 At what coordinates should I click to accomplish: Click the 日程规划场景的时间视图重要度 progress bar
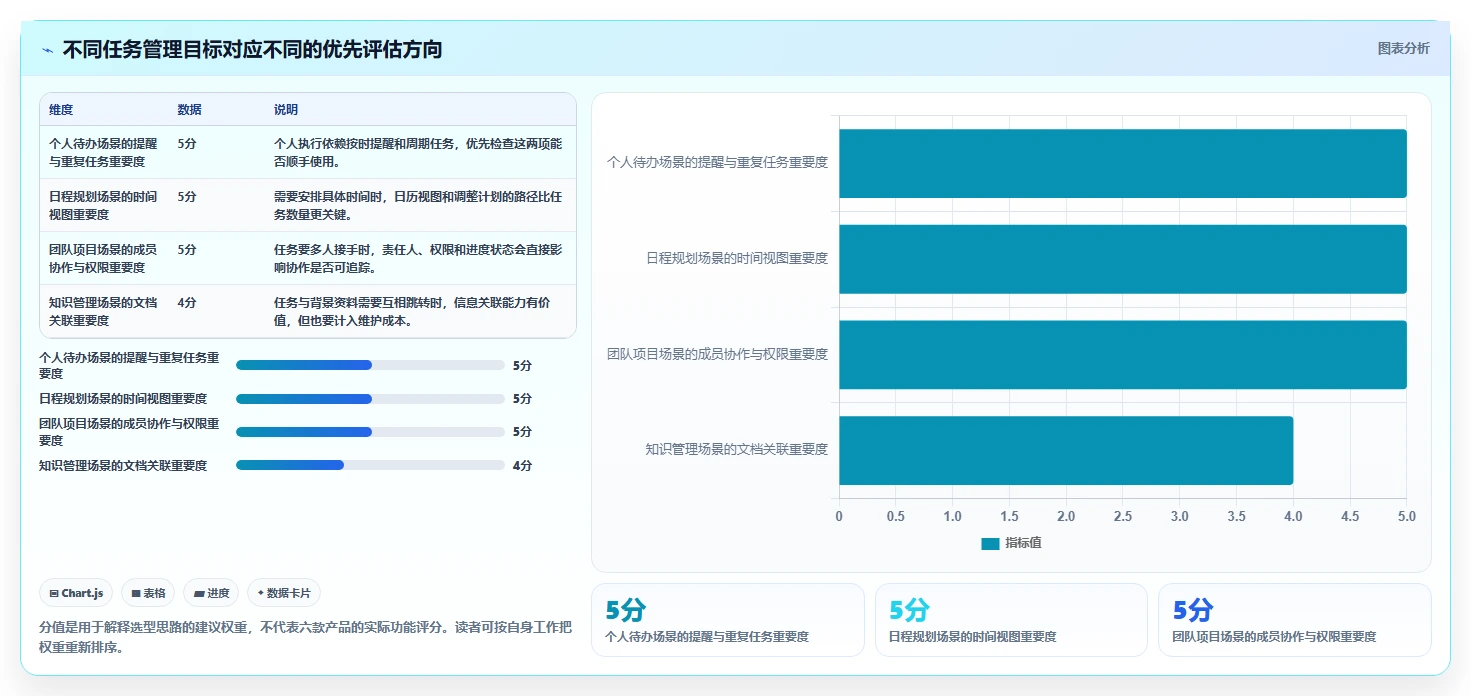click(x=370, y=398)
